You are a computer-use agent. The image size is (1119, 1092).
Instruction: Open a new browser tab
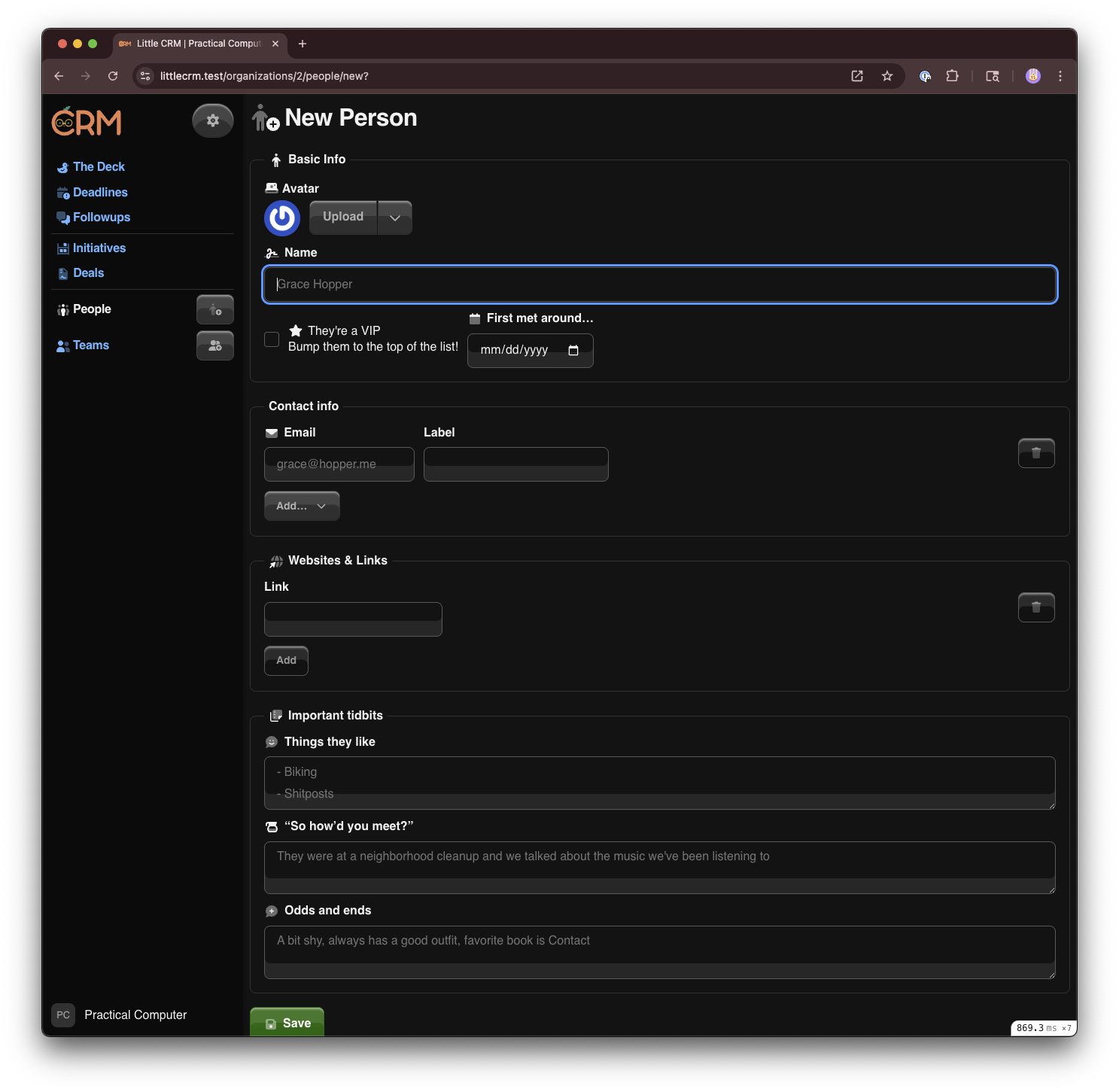click(303, 43)
